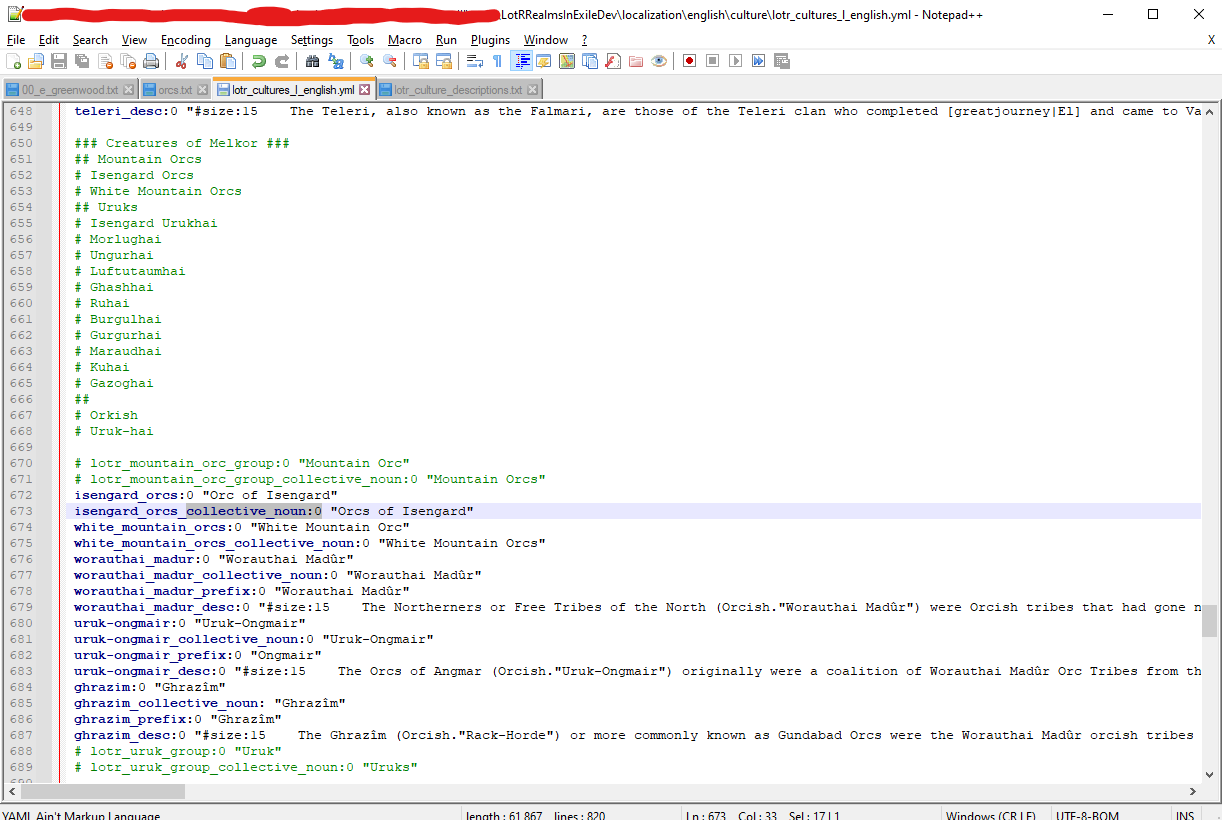Click the vertical scrollbar thumb
This screenshot has width=1222, height=820.
pyautogui.click(x=1209, y=620)
